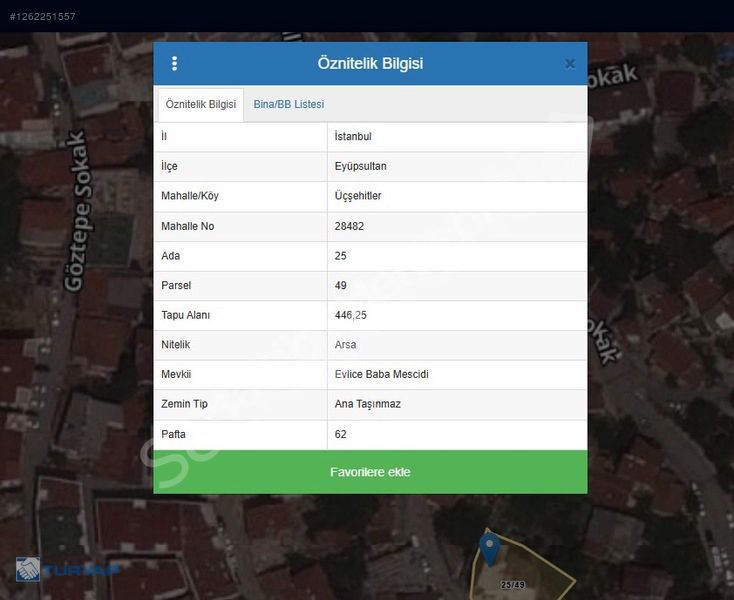The width and height of the screenshot is (734, 600).
Task: Select the Ana Taşınmaz value cell
Action: [367, 404]
